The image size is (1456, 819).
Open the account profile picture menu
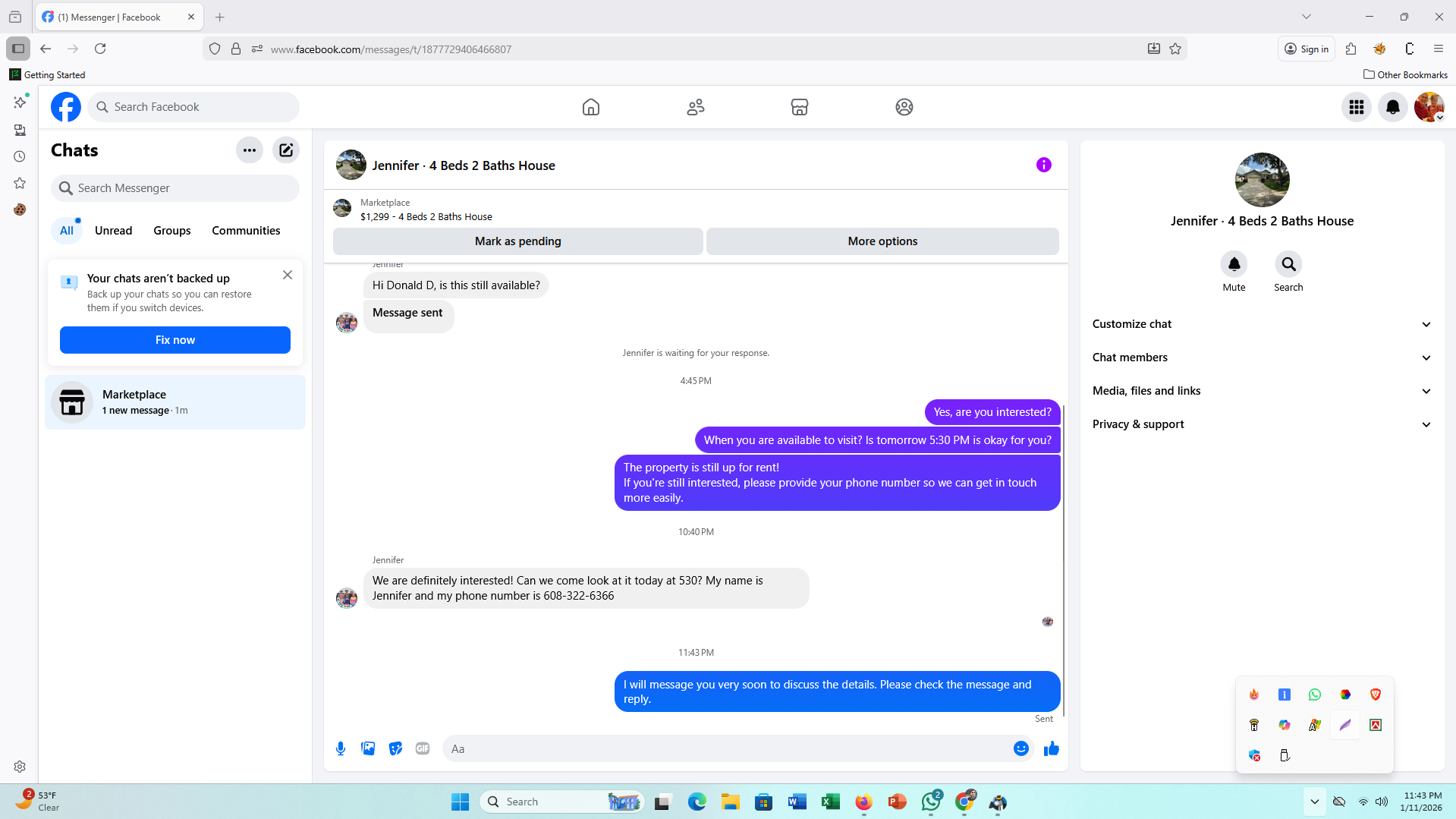(x=1429, y=107)
